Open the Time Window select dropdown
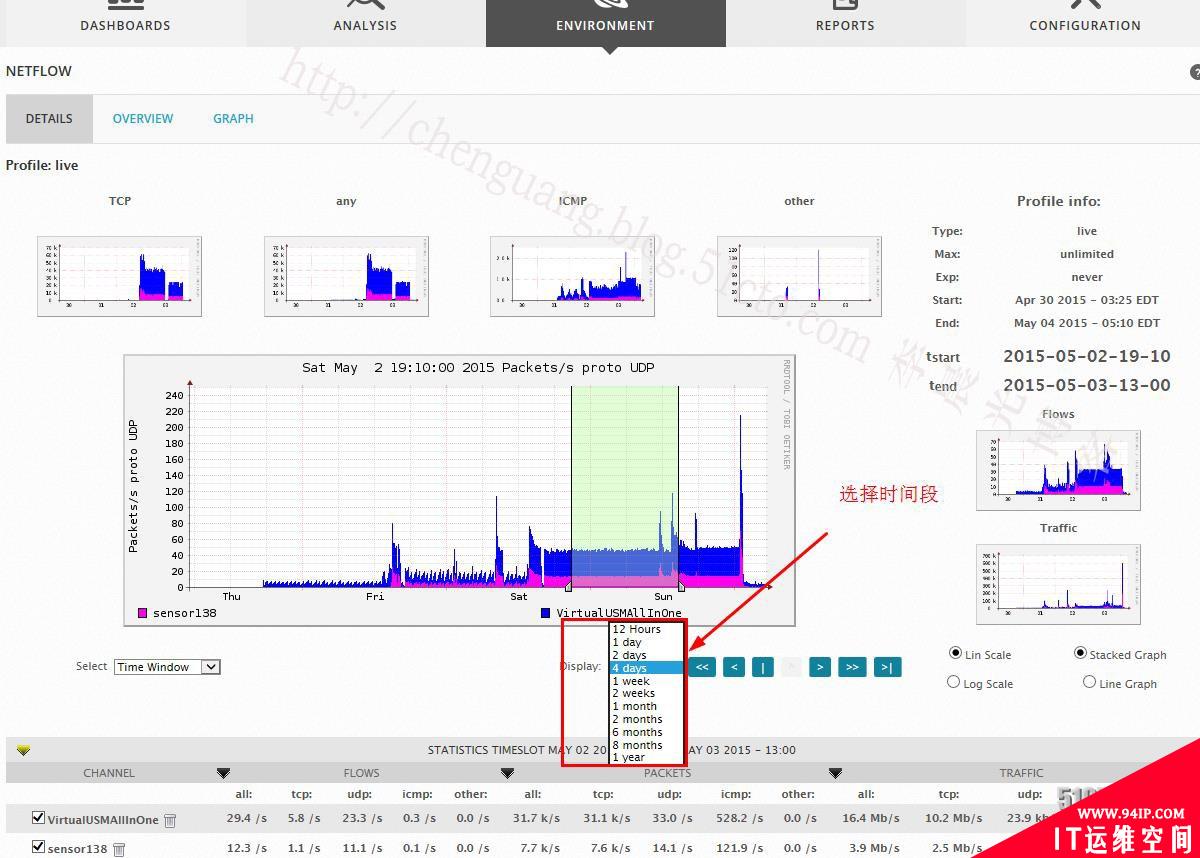Image resolution: width=1200 pixels, height=858 pixels. 167,667
